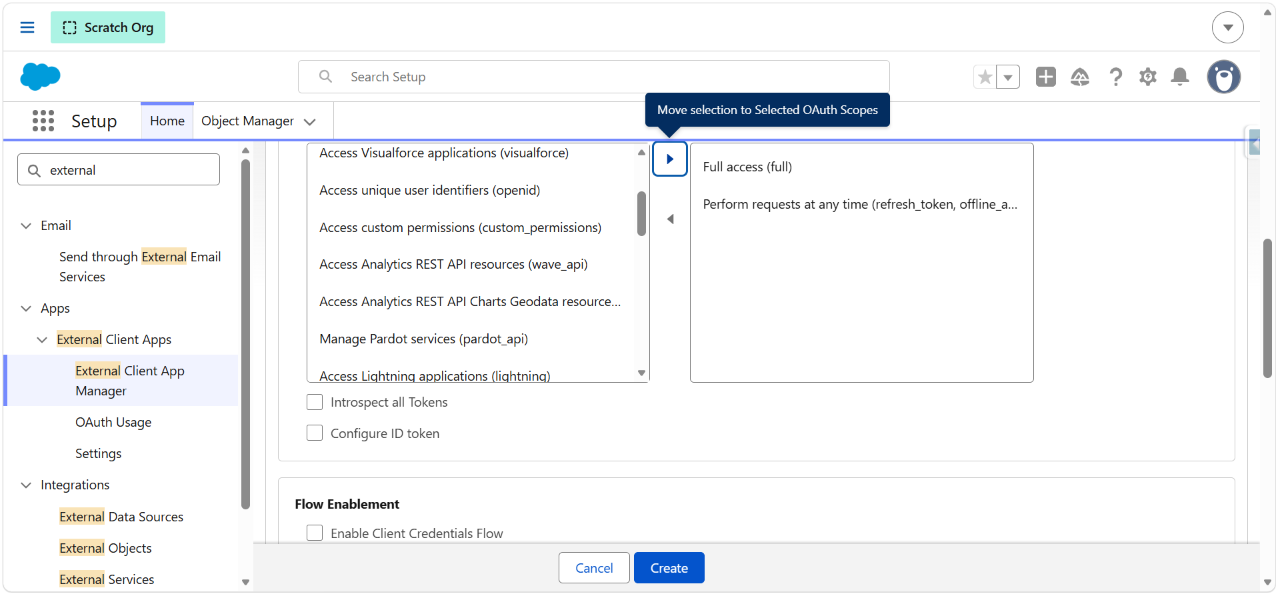Enable Introspect all Tokens checkbox

[x=315, y=402]
